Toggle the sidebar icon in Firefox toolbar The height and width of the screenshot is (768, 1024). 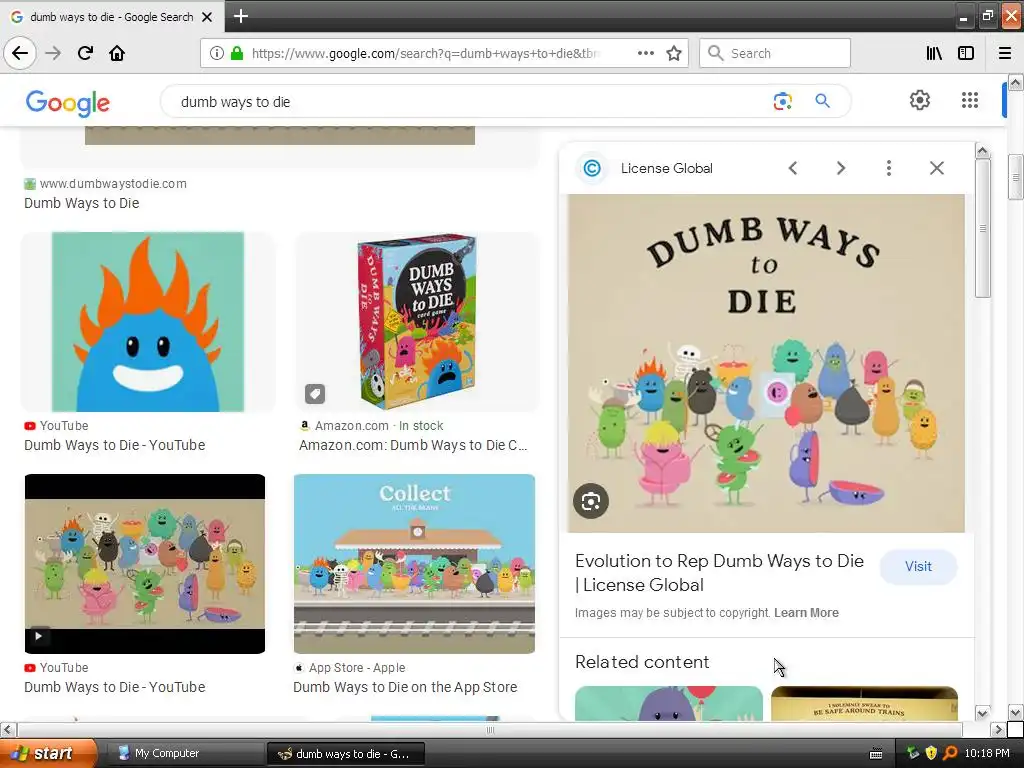966,53
